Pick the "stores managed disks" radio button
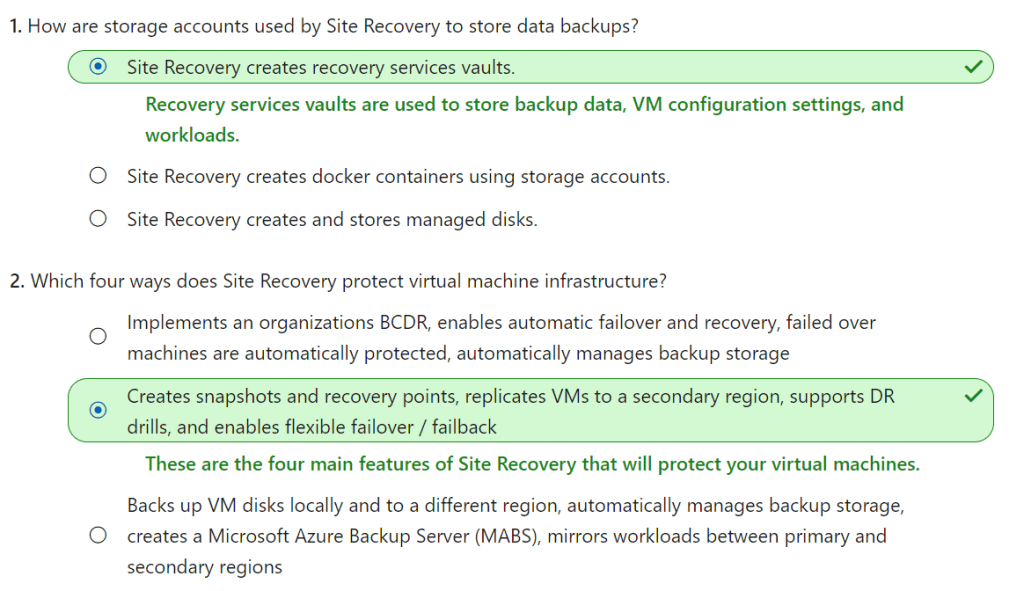Image resolution: width=1024 pixels, height=591 pixels. click(x=98, y=219)
